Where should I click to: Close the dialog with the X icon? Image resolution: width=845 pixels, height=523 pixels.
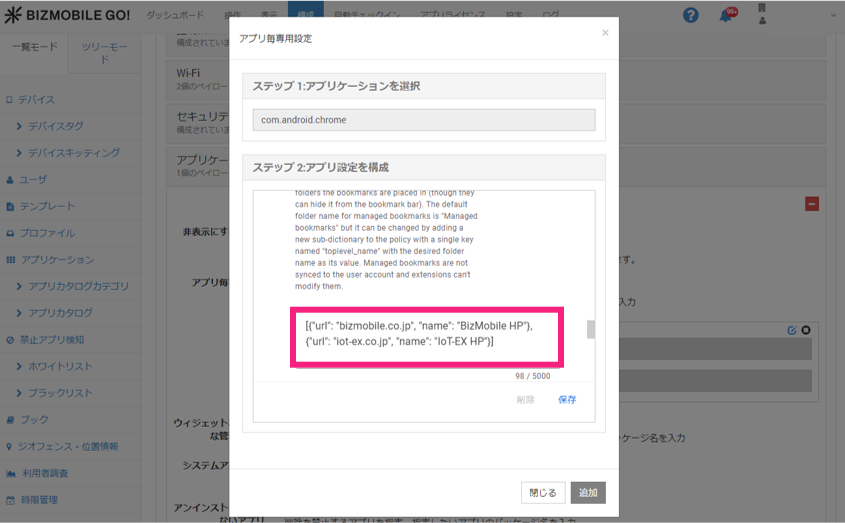(x=604, y=33)
